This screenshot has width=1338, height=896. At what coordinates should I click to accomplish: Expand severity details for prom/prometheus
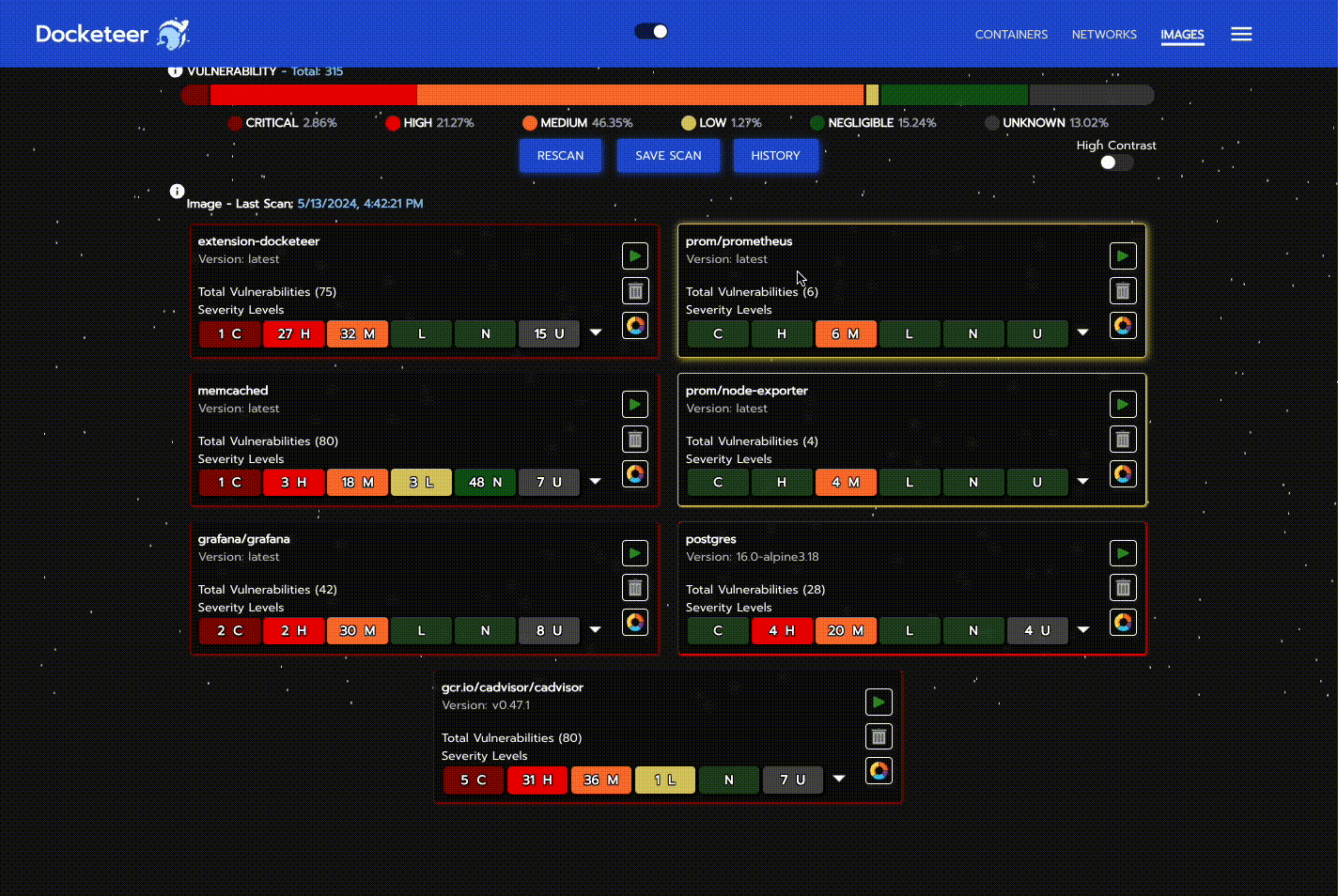1083,332
